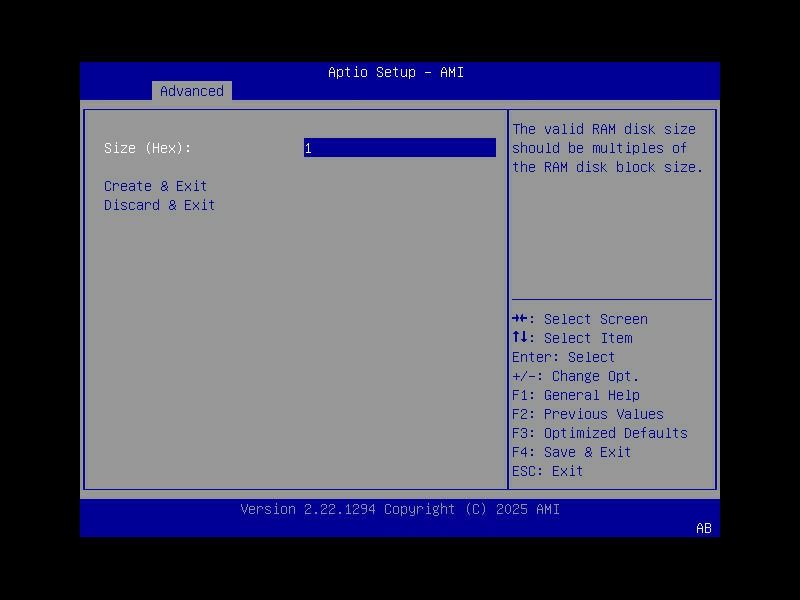The width and height of the screenshot is (800, 600).
Task: Click the +/-: Change Opt. legend entry
Action: (575, 376)
